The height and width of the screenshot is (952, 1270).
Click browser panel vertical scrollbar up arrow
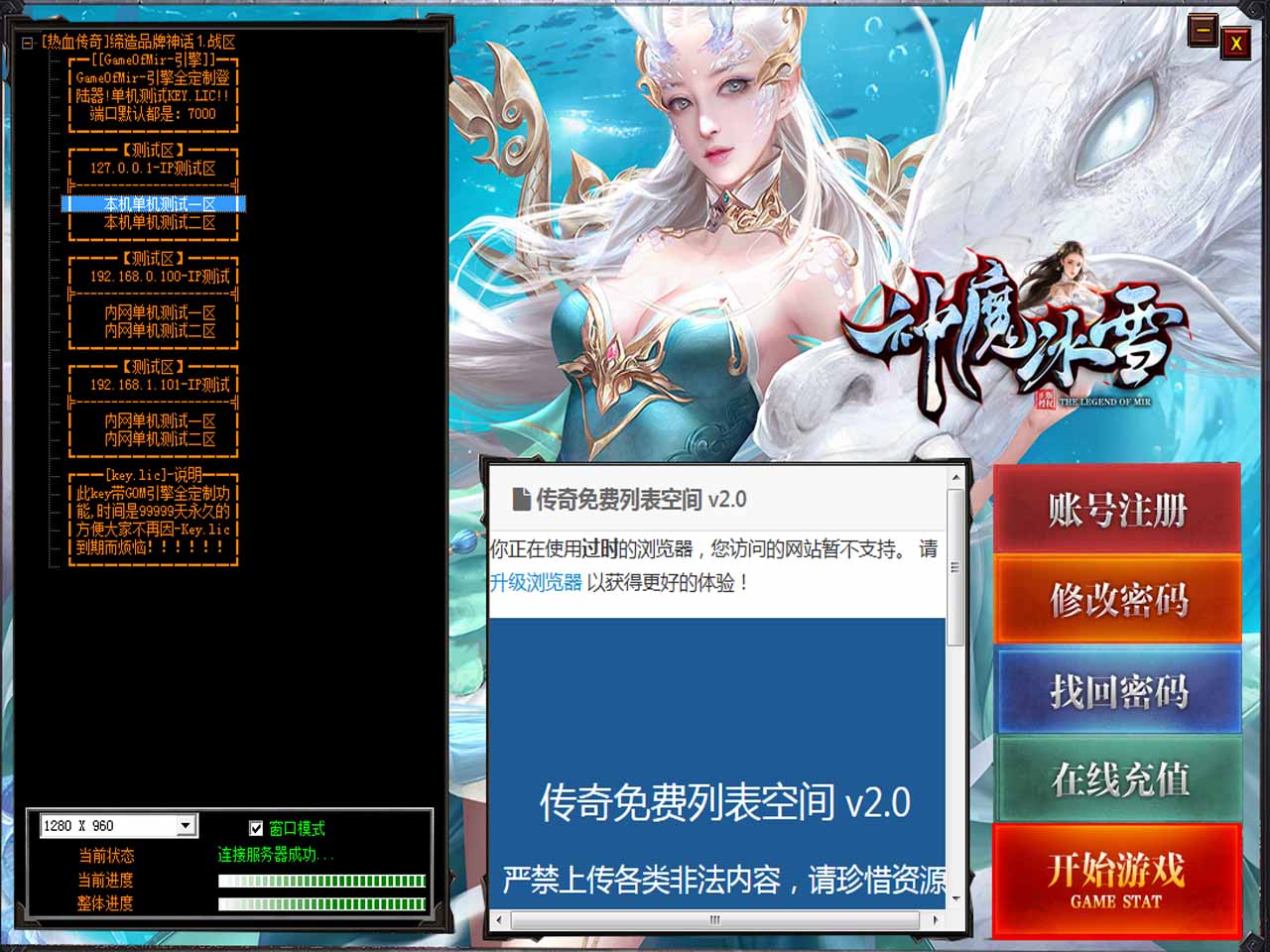pyautogui.click(x=955, y=478)
